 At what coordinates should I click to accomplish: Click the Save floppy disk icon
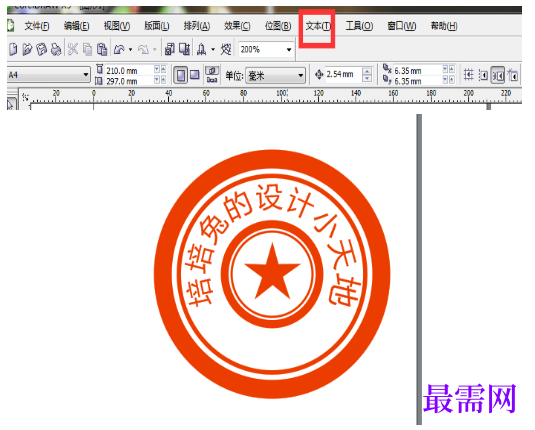pos(41,49)
